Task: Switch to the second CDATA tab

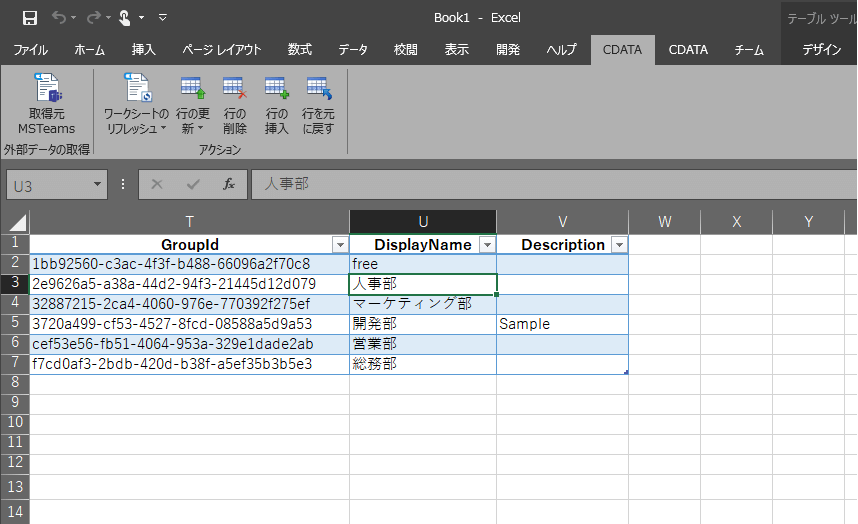Action: [688, 50]
